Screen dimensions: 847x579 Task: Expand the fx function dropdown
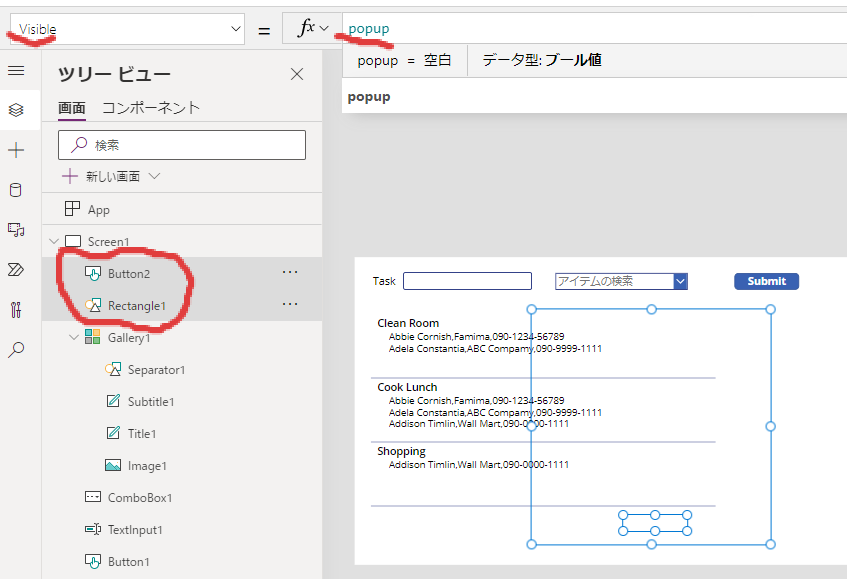[x=313, y=30]
